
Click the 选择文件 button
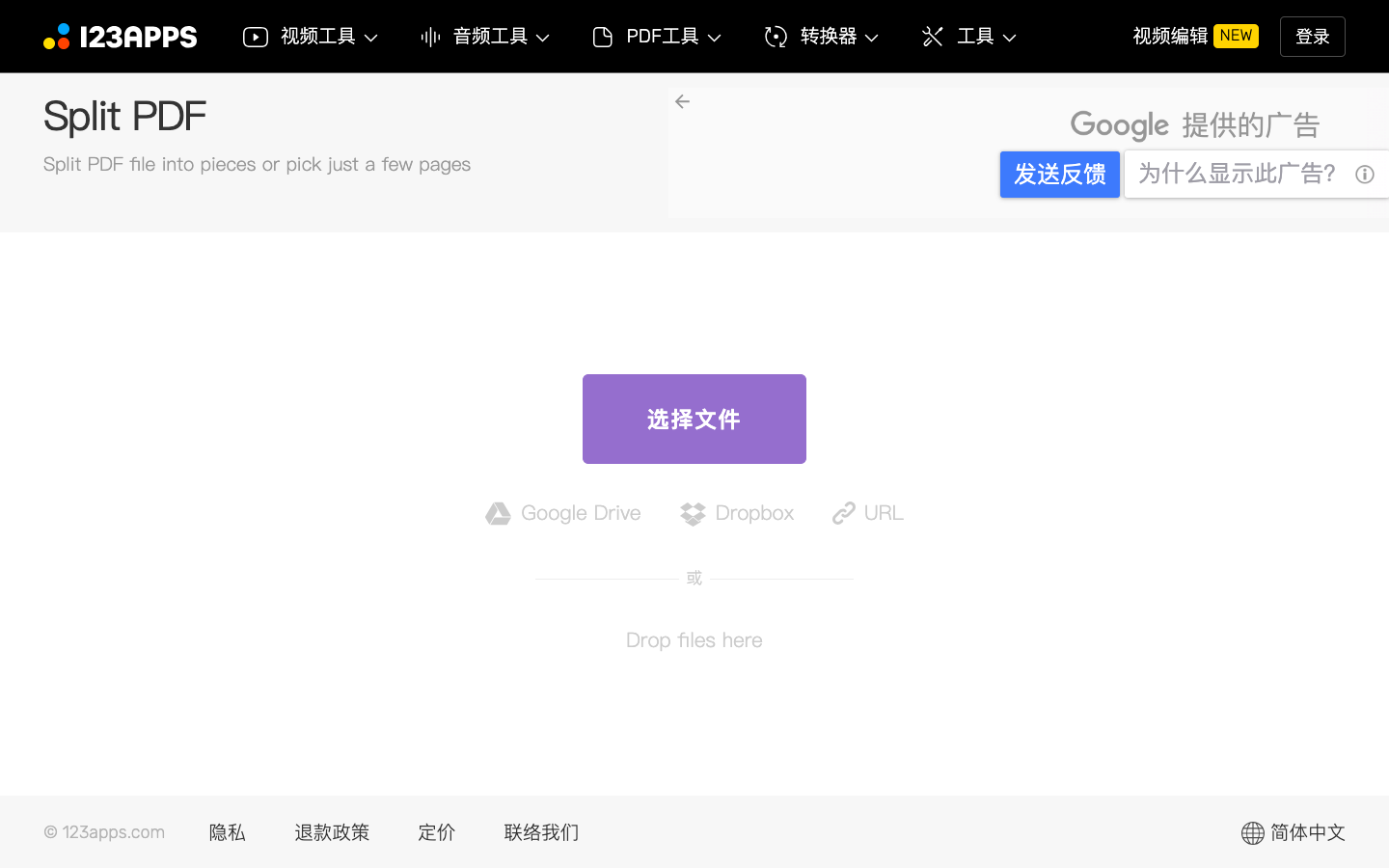tap(694, 419)
